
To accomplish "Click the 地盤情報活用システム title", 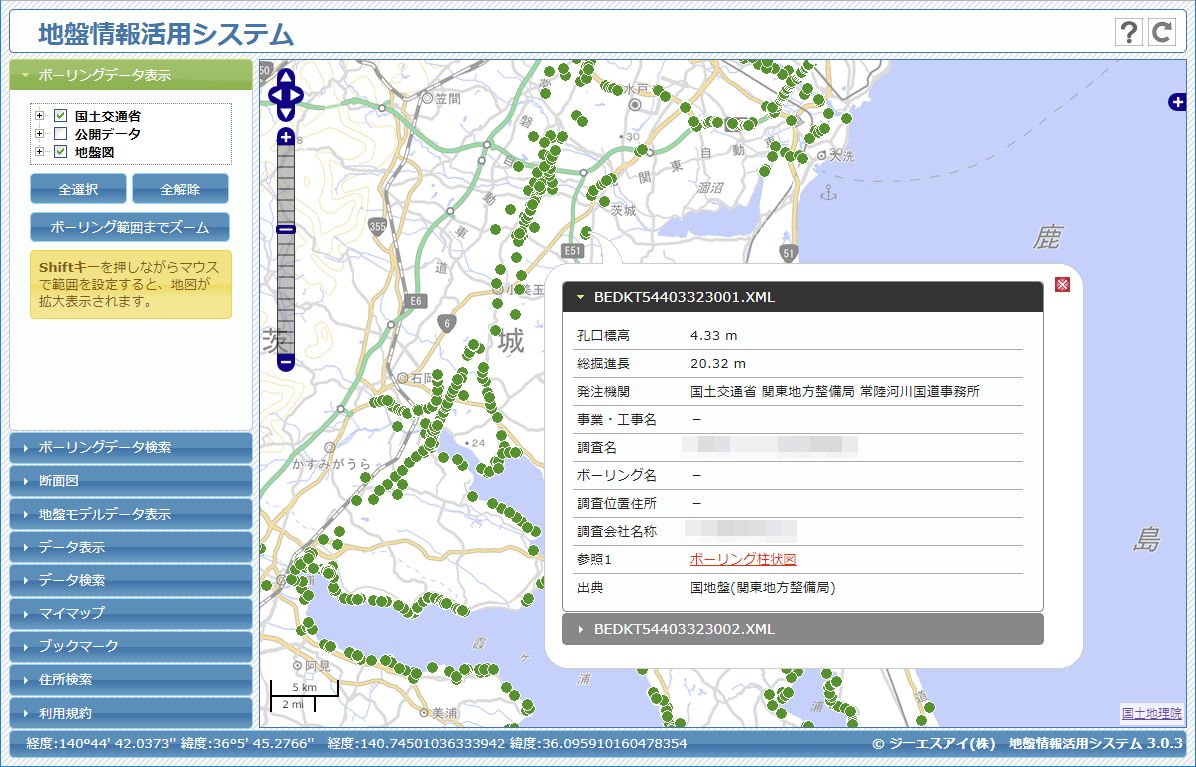I will click(x=166, y=34).
